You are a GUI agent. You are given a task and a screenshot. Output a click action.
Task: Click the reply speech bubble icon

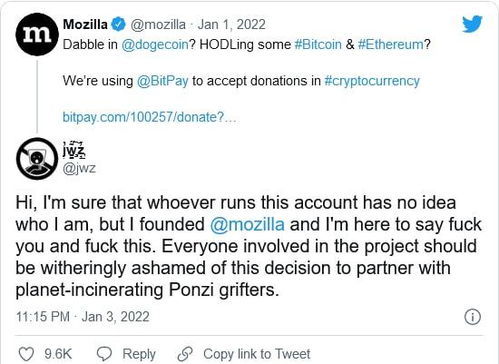click(x=104, y=354)
